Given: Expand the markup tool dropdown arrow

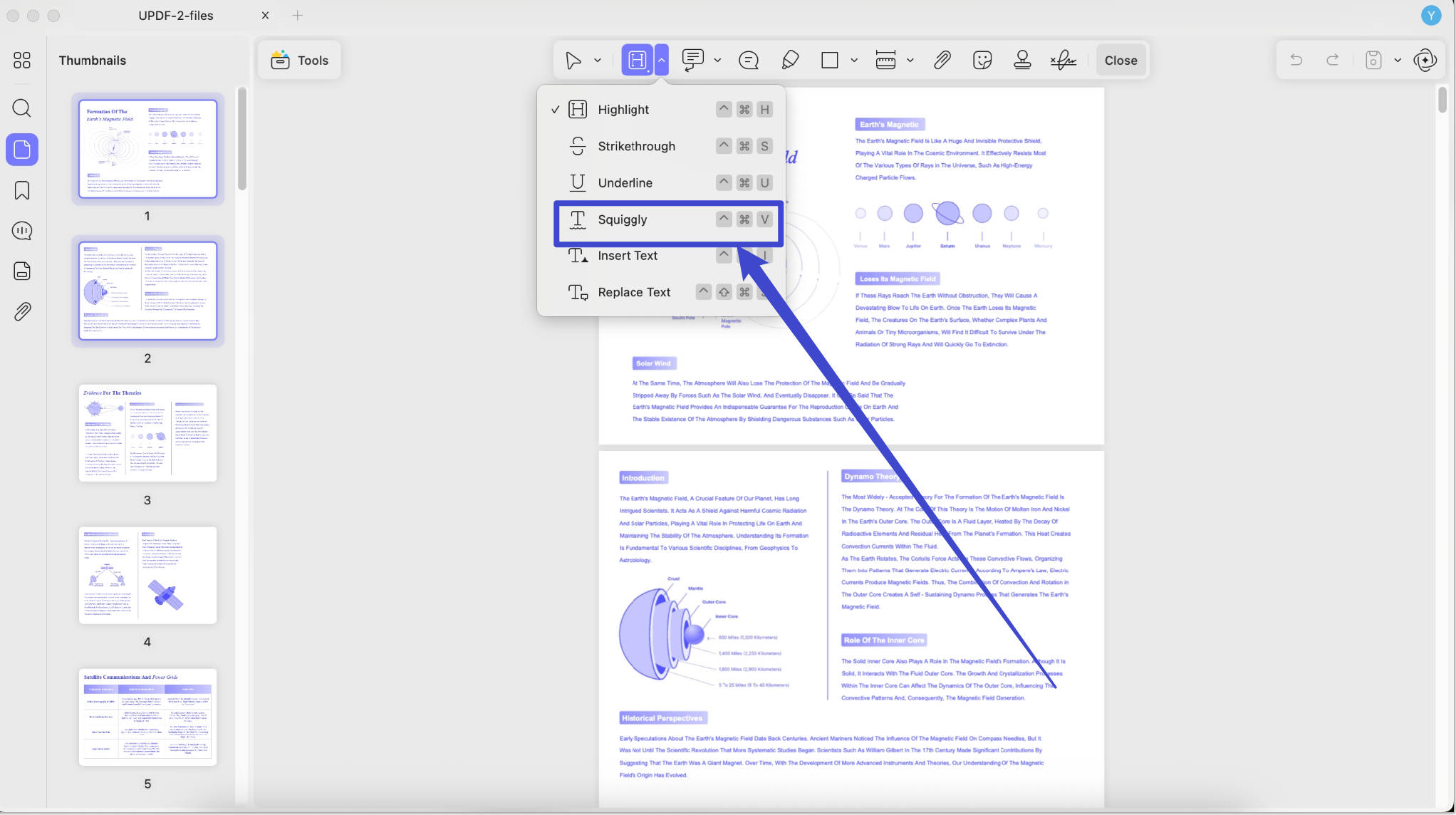Looking at the screenshot, I should (x=662, y=61).
